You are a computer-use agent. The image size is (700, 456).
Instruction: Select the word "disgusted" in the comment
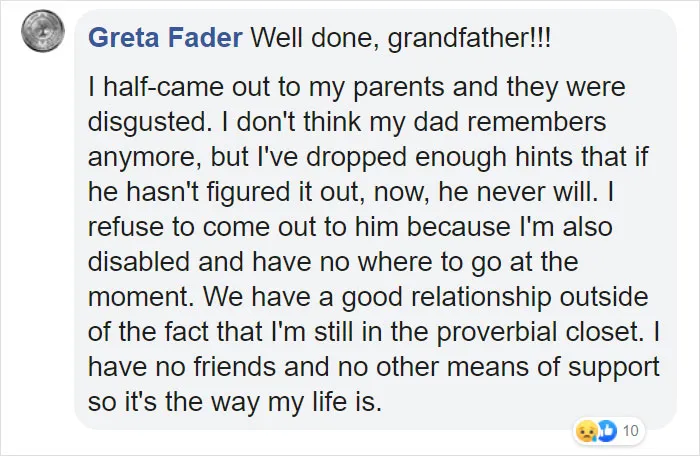tap(147, 122)
